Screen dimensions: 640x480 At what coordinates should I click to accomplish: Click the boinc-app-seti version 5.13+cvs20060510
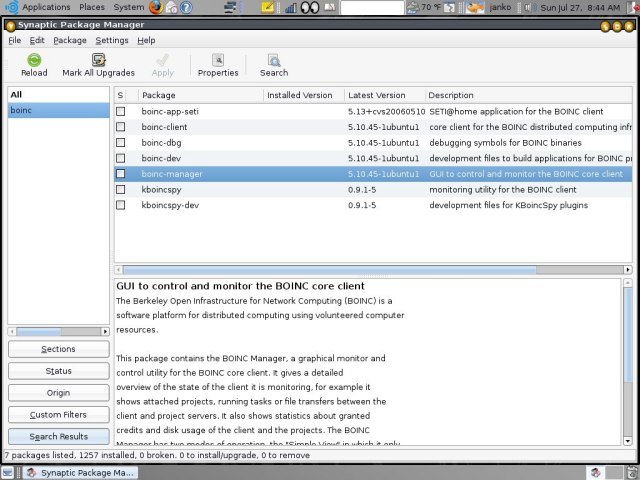(386, 111)
